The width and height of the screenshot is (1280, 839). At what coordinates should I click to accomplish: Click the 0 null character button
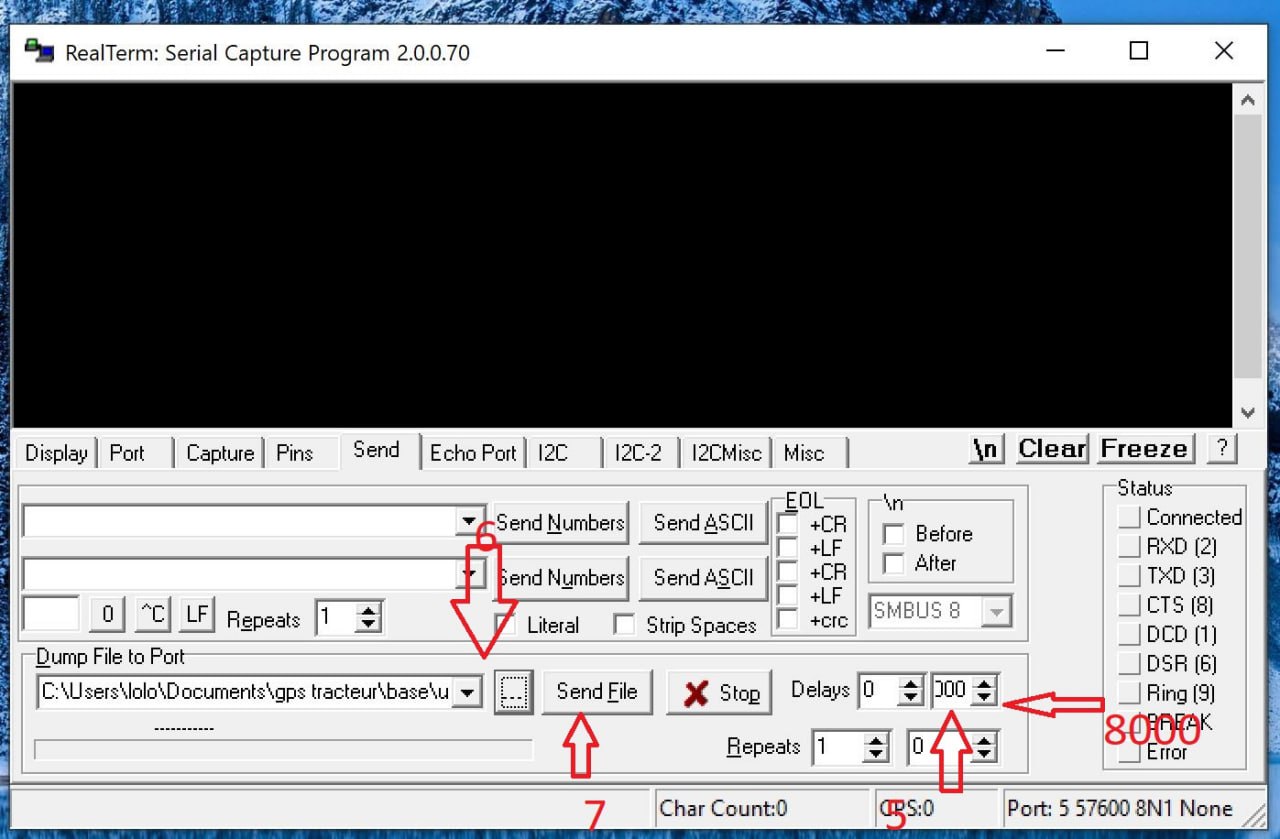[x=107, y=614]
